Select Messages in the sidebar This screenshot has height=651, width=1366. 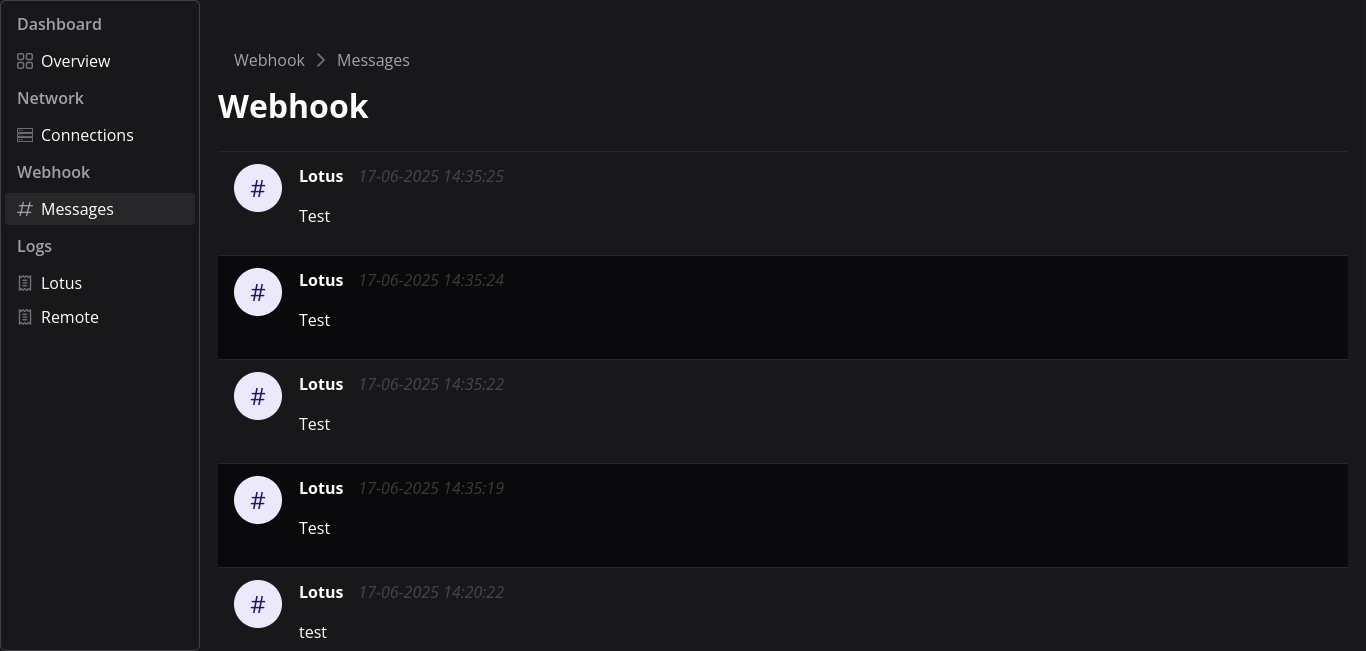coord(77,209)
